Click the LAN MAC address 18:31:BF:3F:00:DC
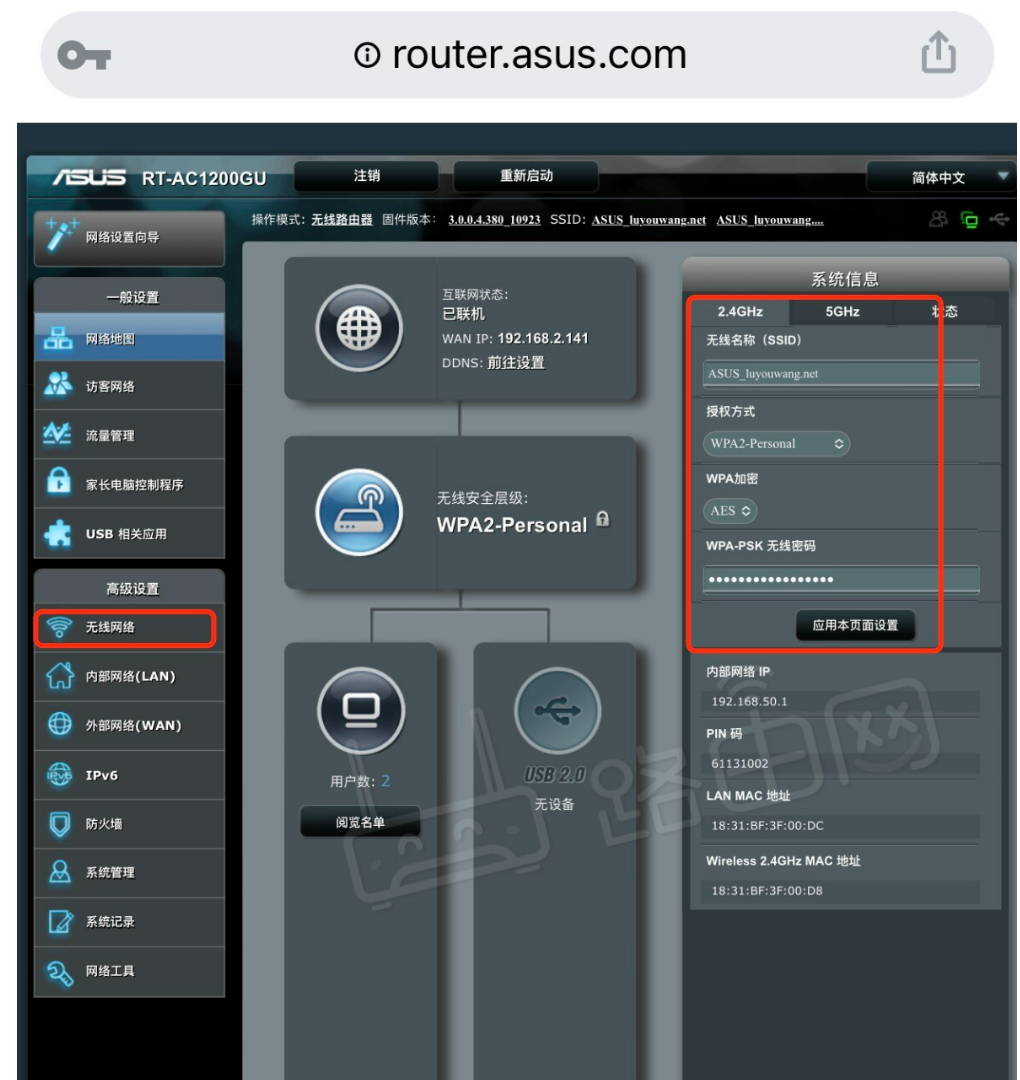 click(767, 825)
